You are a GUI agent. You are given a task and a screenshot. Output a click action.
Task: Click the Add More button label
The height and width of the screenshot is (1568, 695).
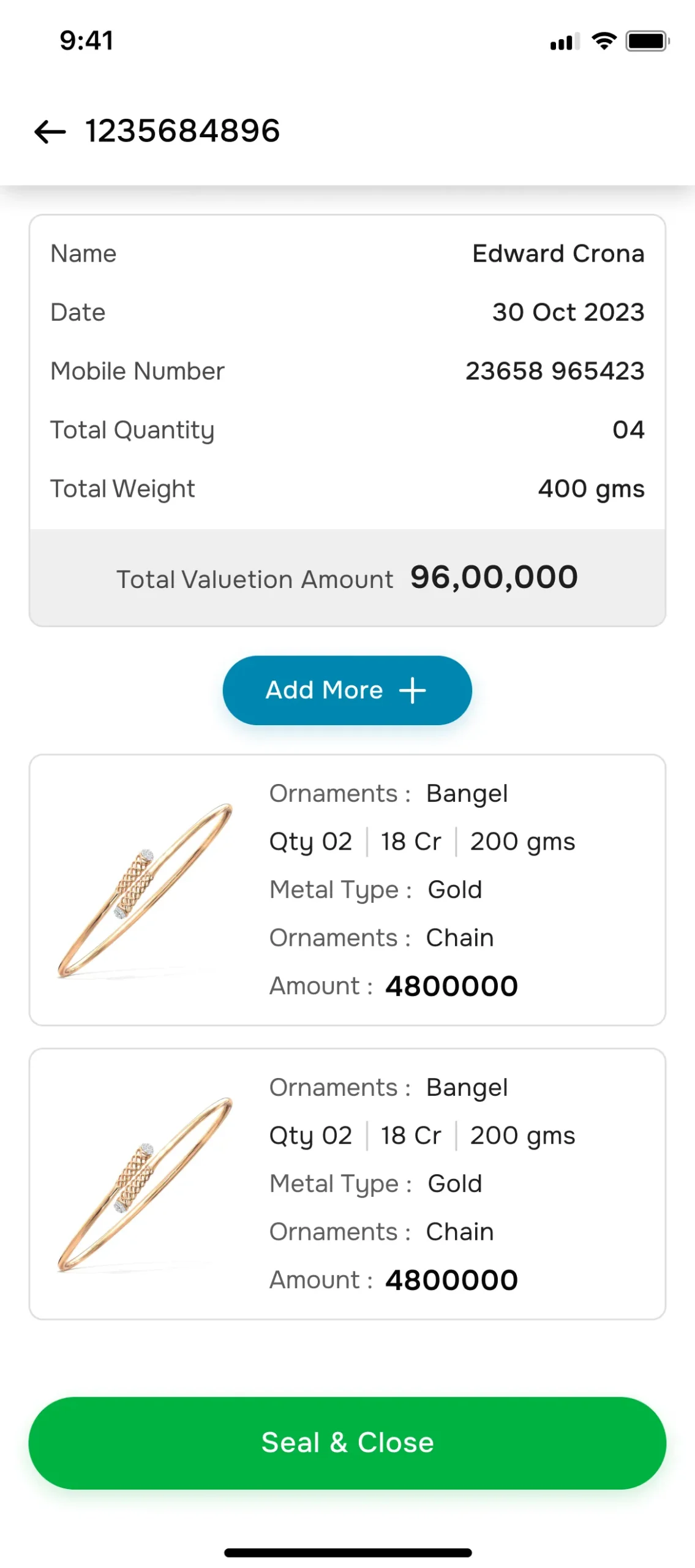click(324, 690)
